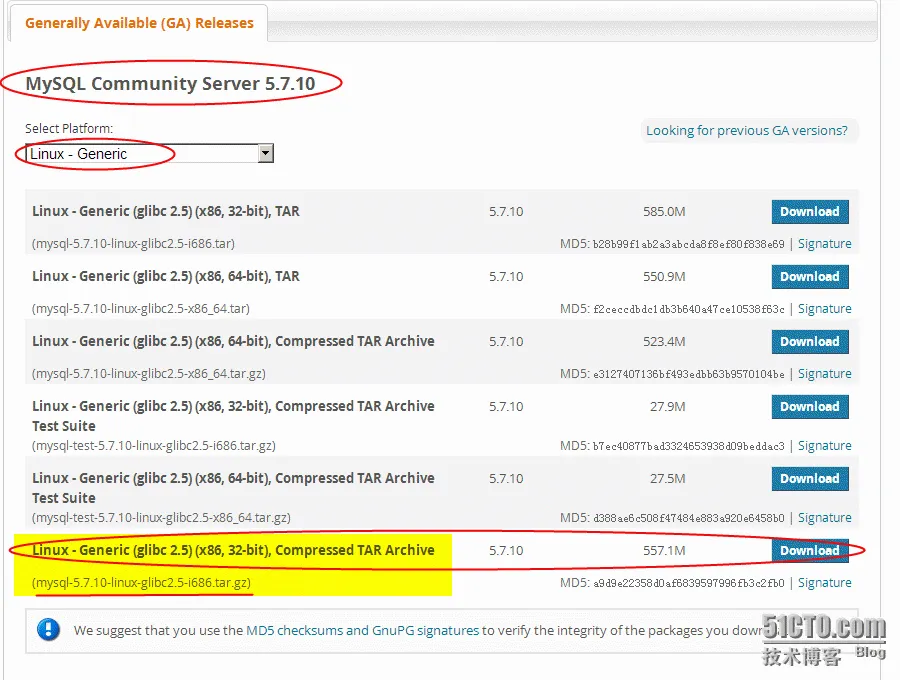
Task: Click MD5 value f2ceccdbdc1db3b640a47ce10538f63c
Action: point(688,309)
